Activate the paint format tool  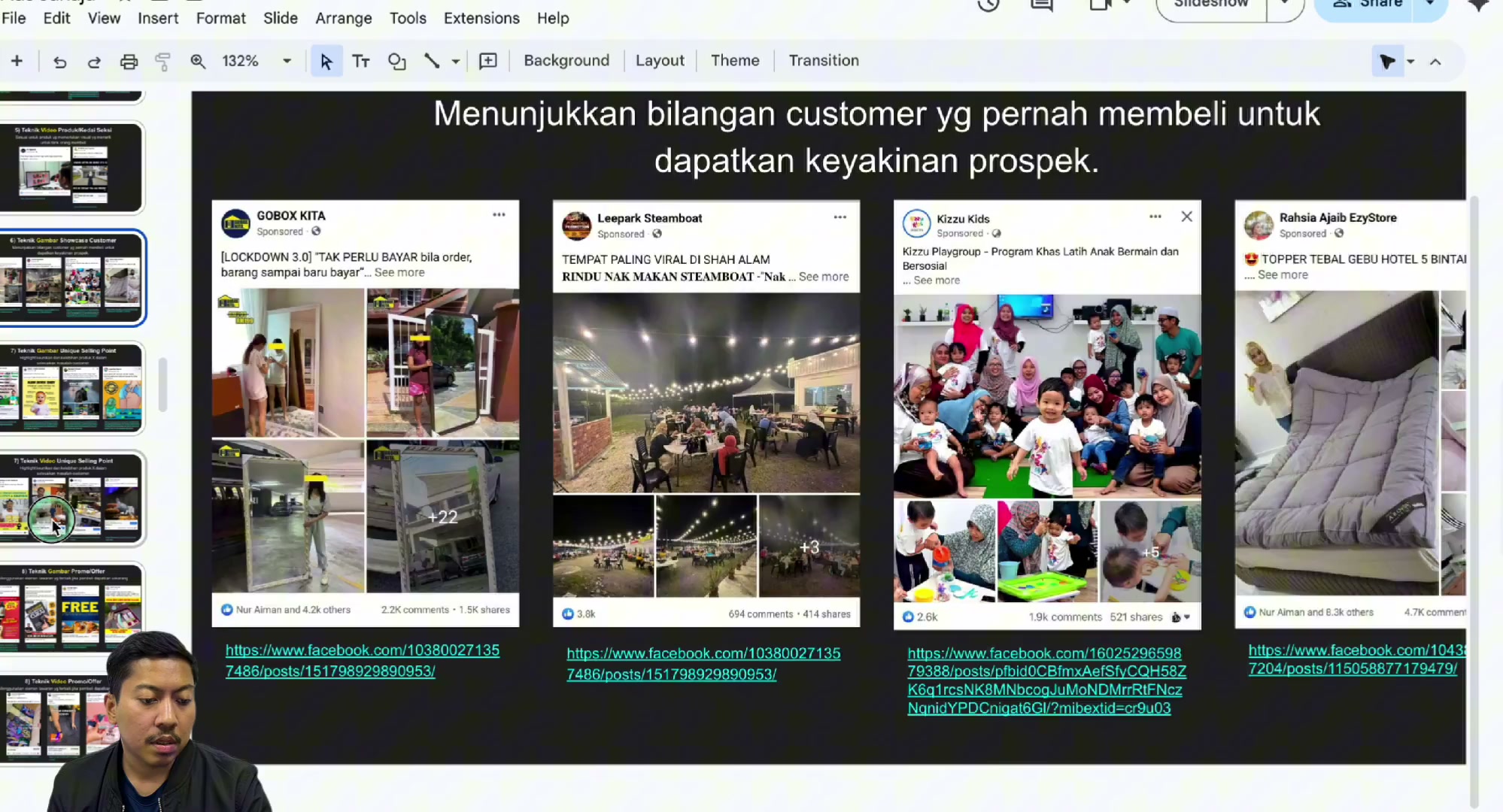click(162, 61)
